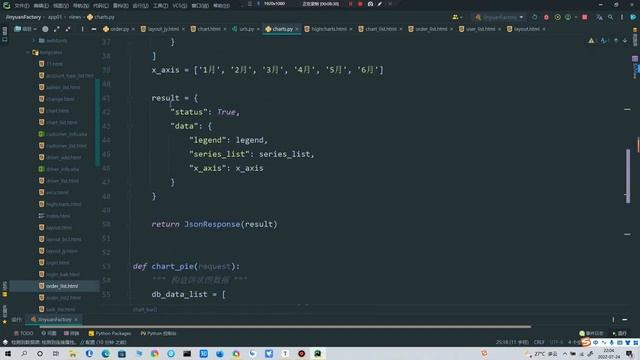
Task: Close the order.py tab
Action: click(133, 29)
